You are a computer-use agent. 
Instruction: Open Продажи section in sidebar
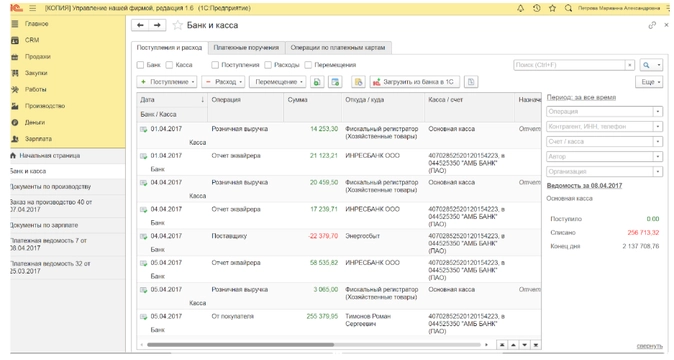pos(37,57)
